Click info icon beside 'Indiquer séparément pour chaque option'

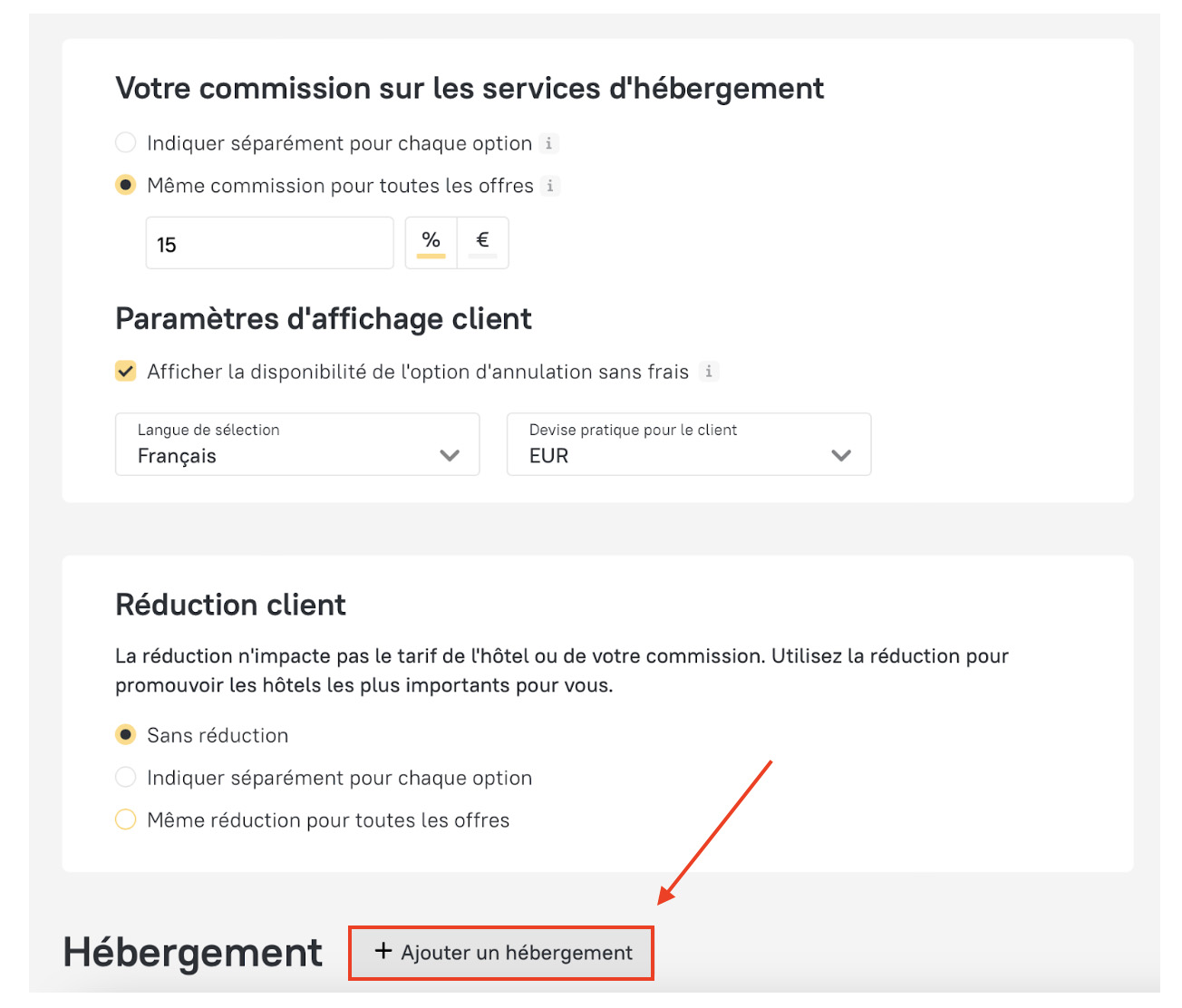tap(548, 143)
